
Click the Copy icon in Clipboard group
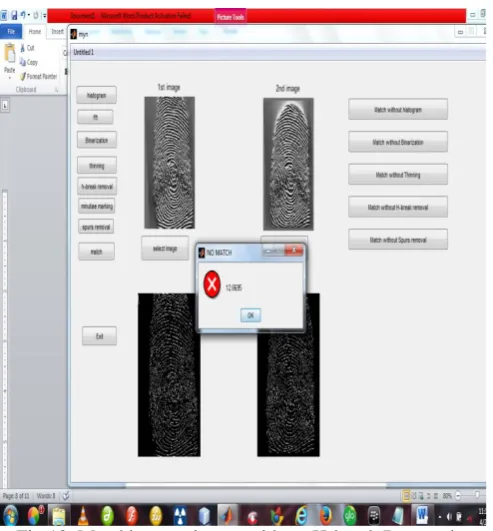23,62
